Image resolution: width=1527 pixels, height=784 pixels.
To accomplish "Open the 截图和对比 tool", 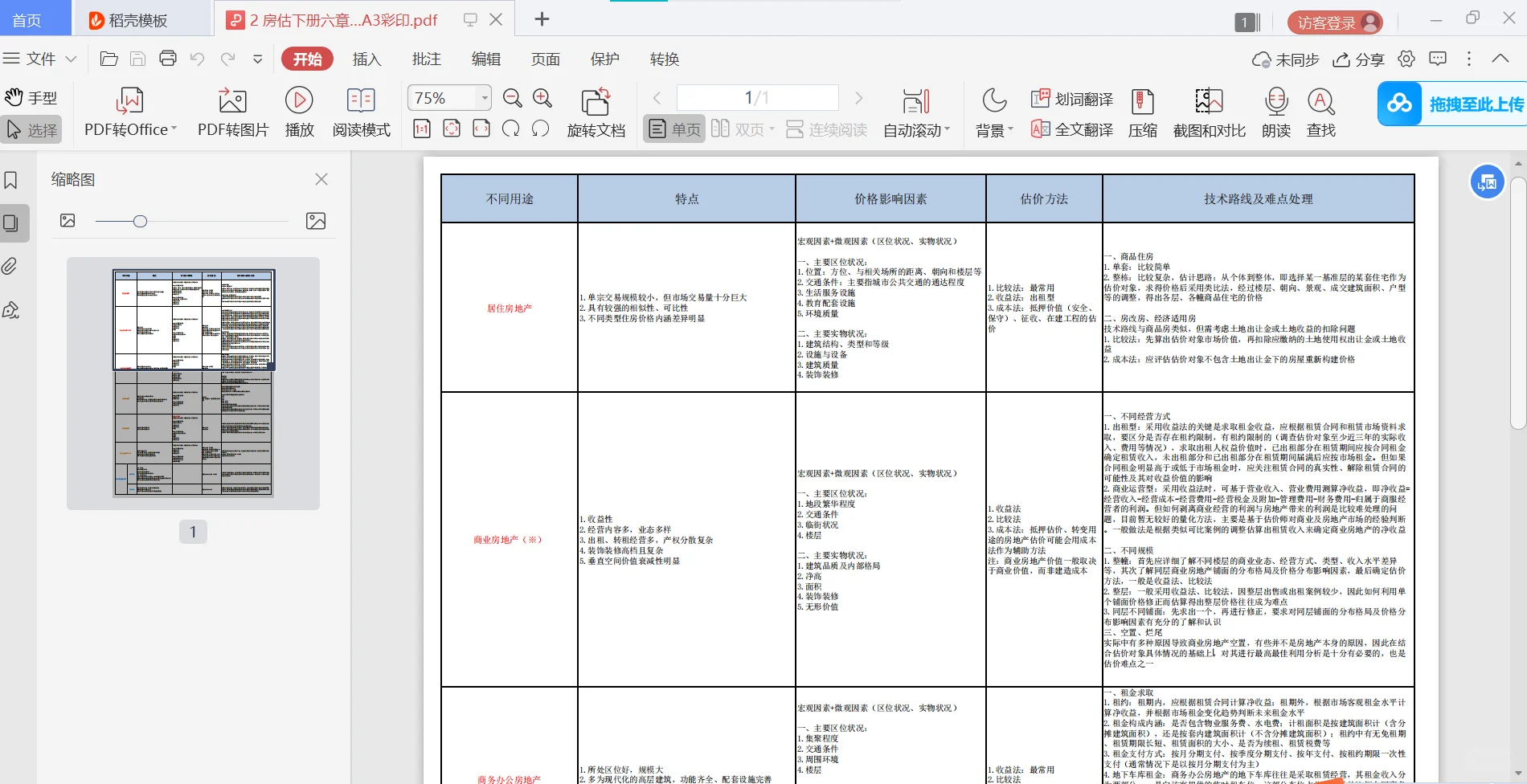I will click(x=1209, y=112).
